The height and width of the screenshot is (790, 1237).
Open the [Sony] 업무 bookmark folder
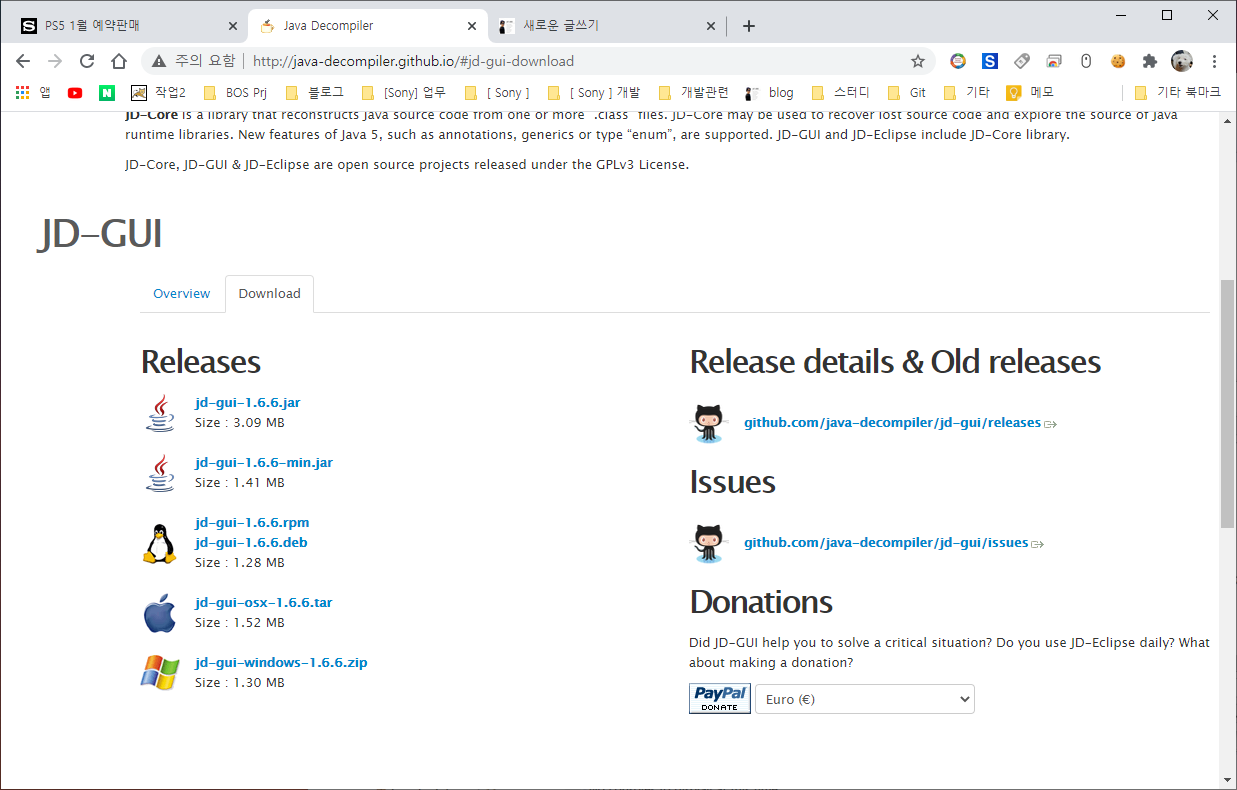click(403, 93)
